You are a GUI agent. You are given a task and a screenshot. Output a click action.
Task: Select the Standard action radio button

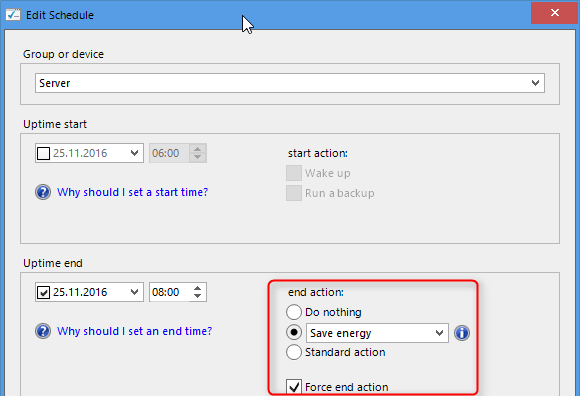click(x=294, y=352)
